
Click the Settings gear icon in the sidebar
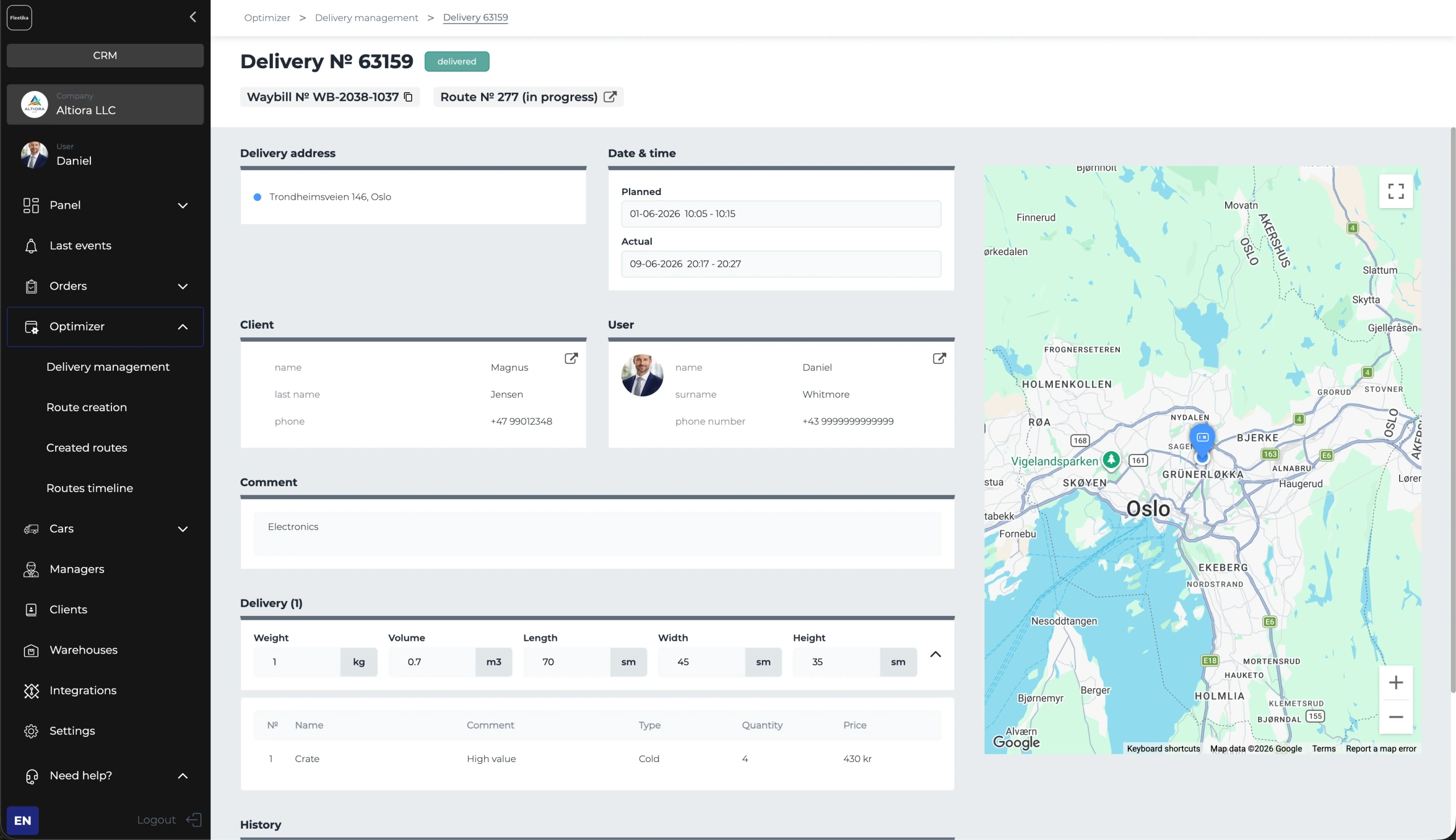31,731
